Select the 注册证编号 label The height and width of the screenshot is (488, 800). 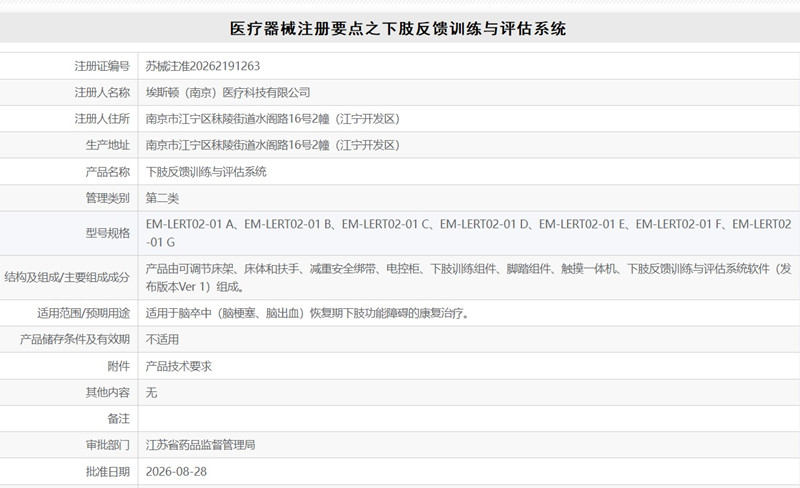102,66
